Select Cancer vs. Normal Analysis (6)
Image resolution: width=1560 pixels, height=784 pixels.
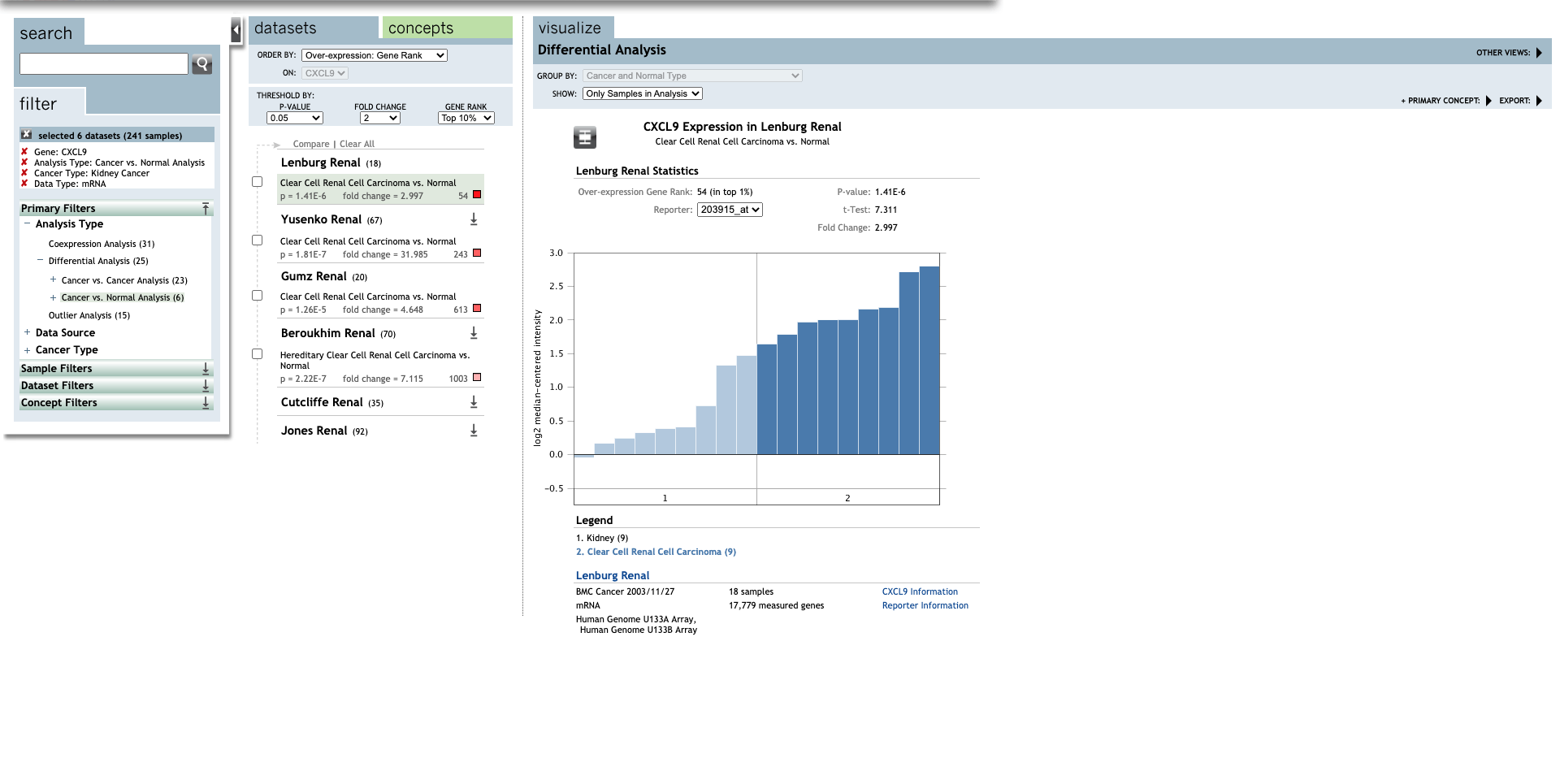pos(123,297)
